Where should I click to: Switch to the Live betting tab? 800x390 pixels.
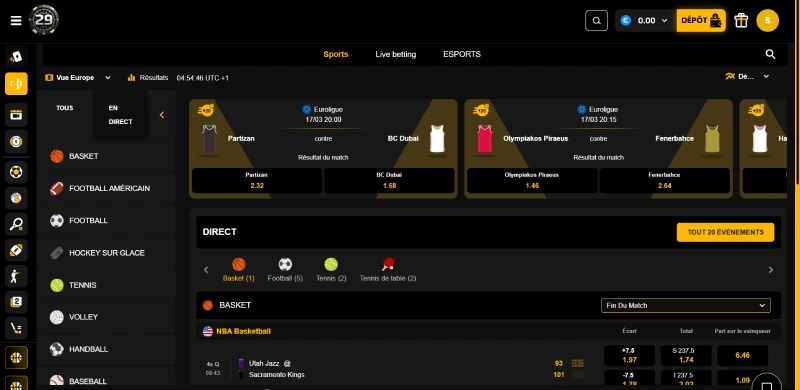click(x=395, y=54)
